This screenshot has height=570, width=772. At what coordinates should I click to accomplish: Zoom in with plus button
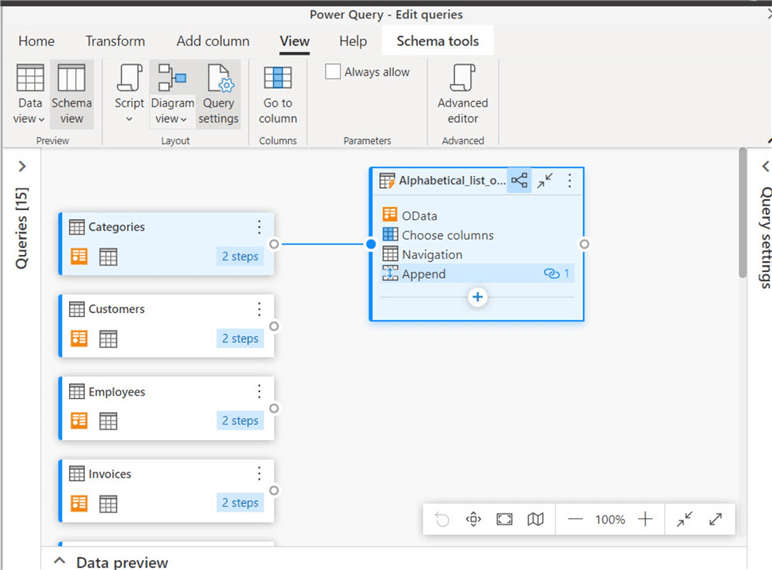[x=645, y=519]
